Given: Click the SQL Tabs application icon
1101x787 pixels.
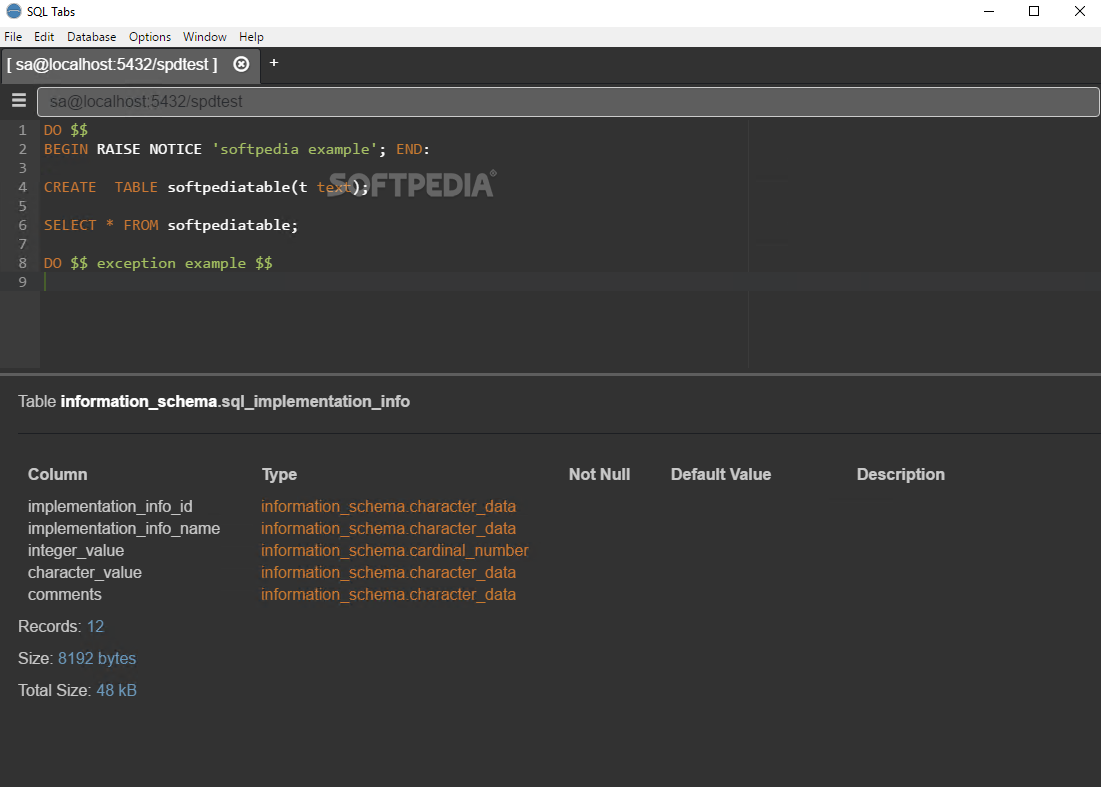Looking at the screenshot, I should (13, 11).
